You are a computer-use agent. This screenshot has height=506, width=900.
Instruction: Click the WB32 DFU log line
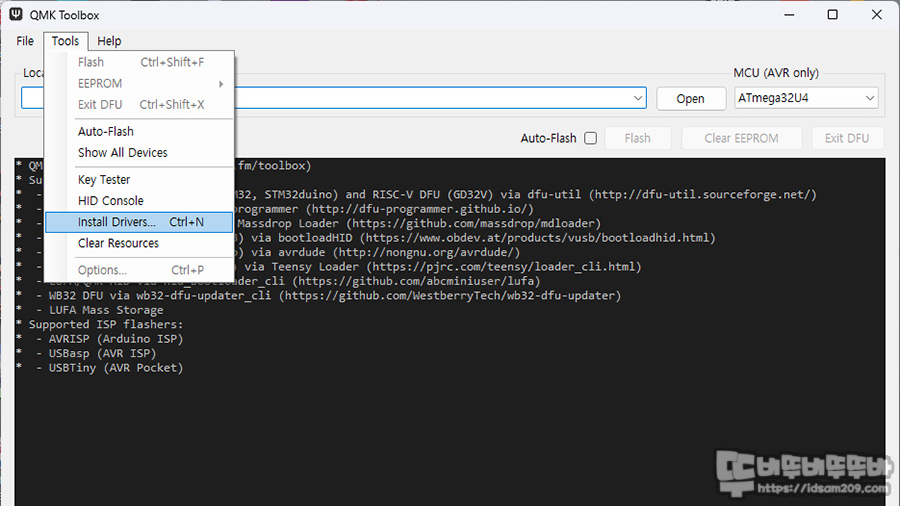(335, 295)
